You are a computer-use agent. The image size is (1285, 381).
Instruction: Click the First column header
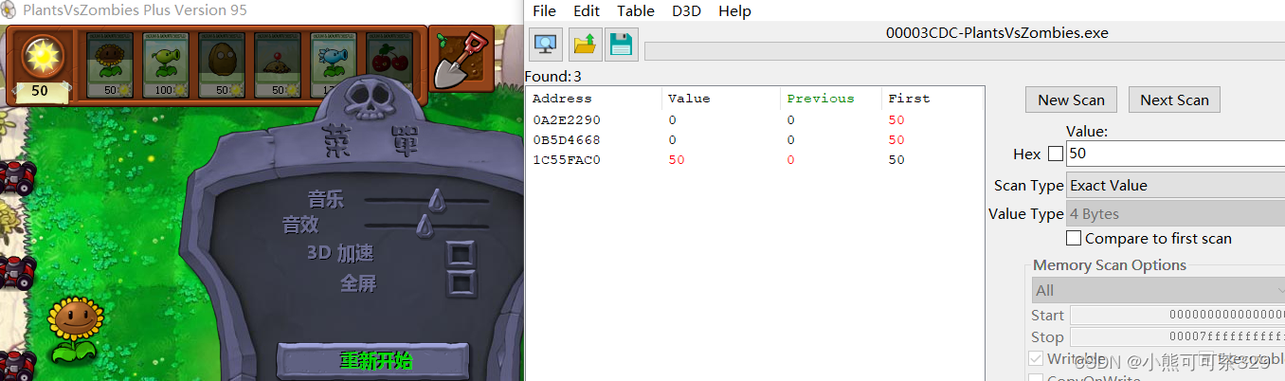(932, 99)
